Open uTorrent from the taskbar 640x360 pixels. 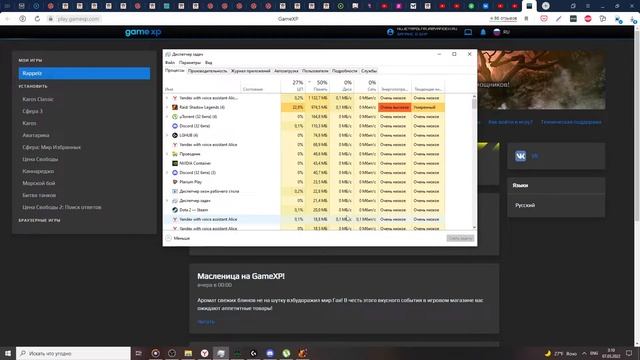pos(286,353)
